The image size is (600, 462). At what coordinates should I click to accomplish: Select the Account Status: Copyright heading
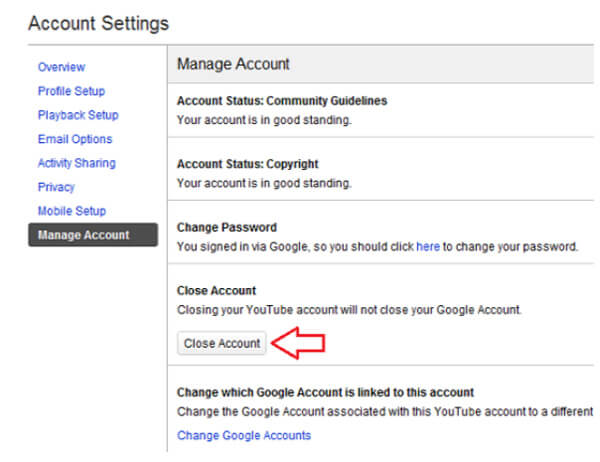pos(248,164)
